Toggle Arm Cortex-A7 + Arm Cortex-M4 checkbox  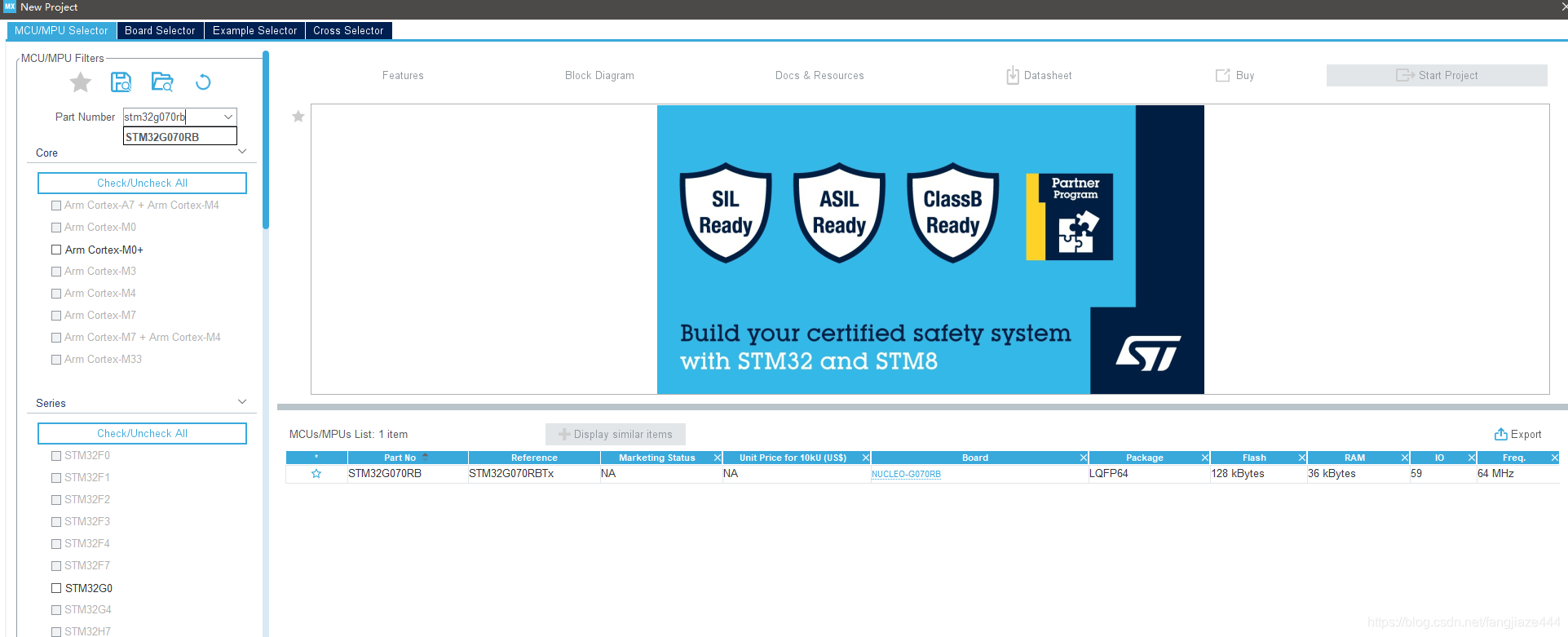click(56, 206)
